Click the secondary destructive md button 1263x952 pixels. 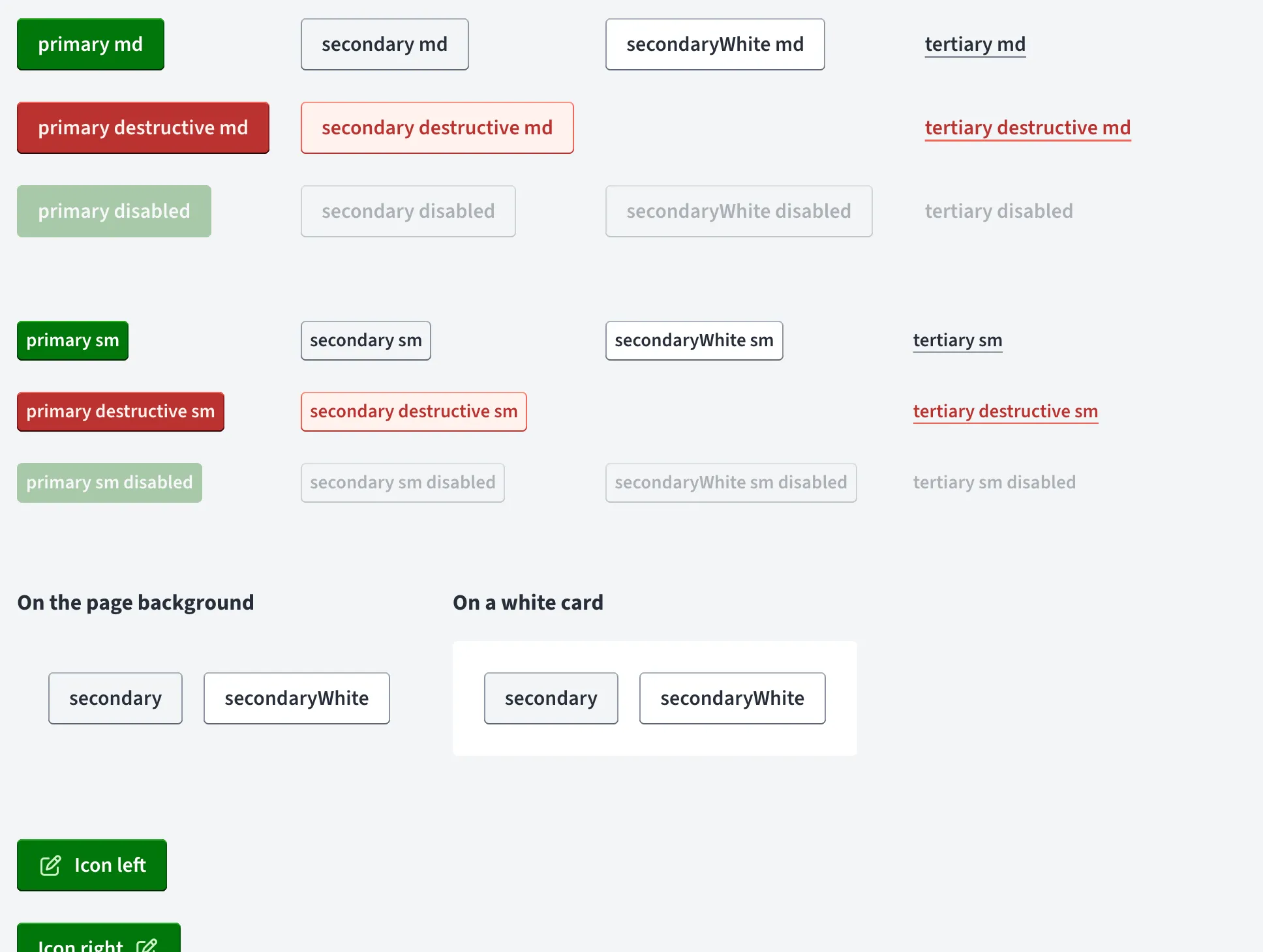437,128
